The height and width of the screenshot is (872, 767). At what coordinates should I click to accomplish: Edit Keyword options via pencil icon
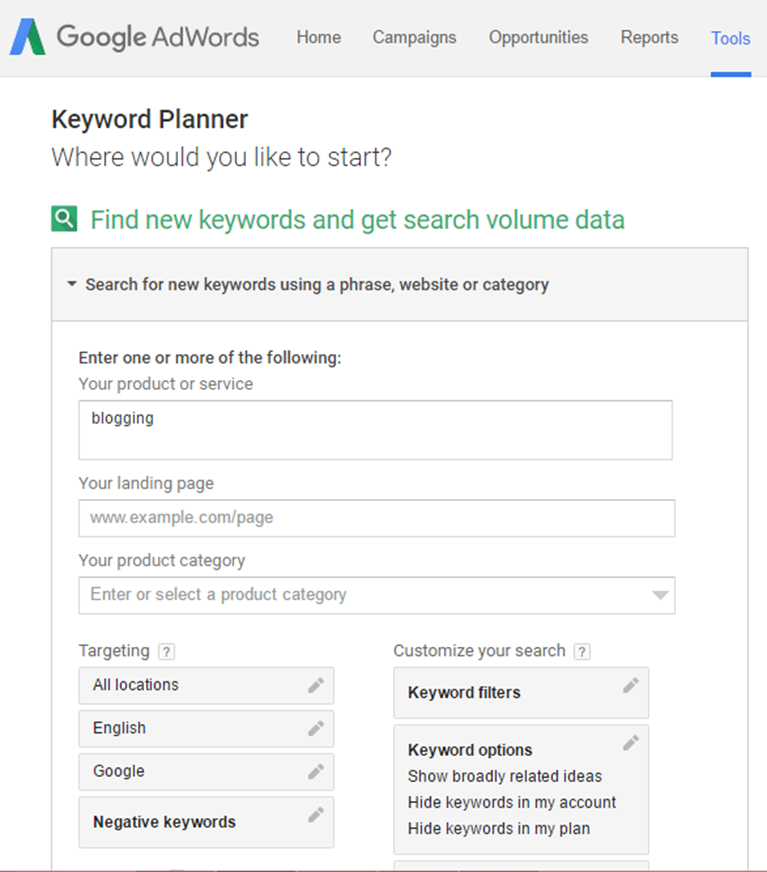[631, 743]
